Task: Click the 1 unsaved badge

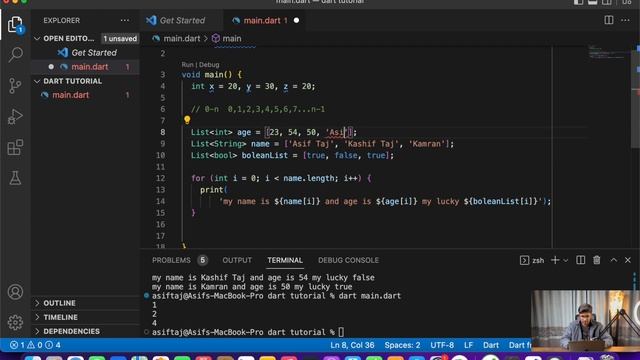Action: [x=120, y=38]
